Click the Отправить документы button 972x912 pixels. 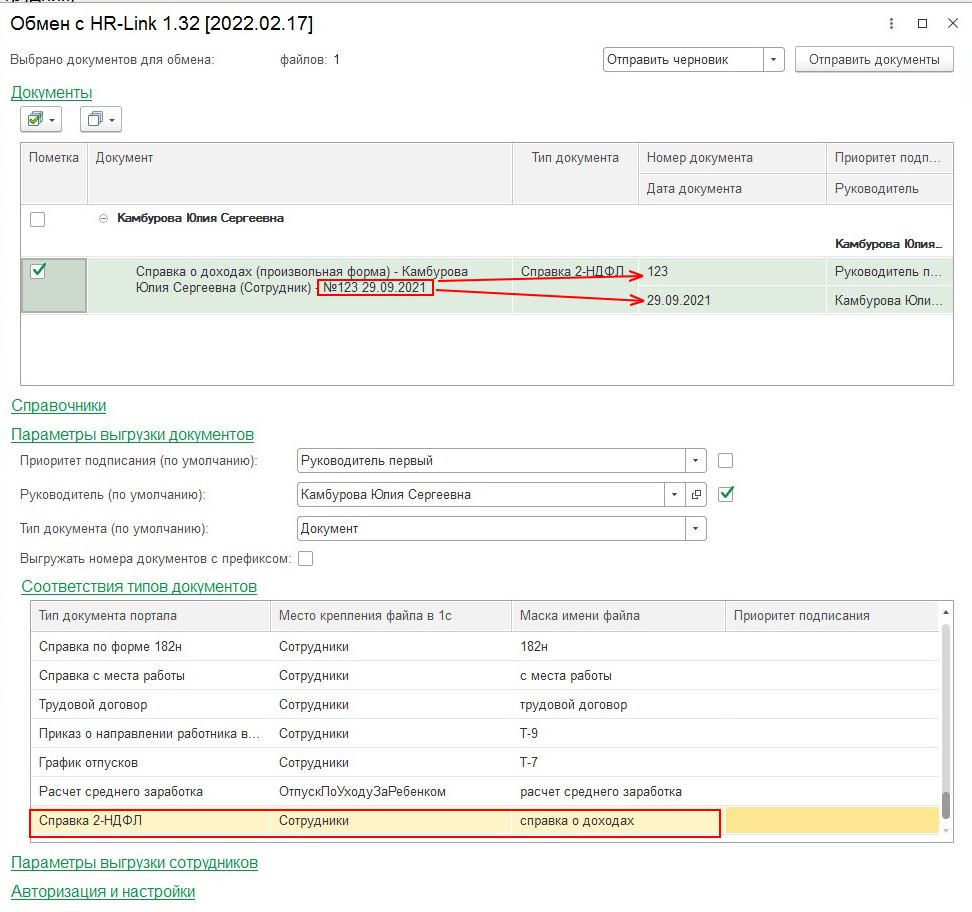pos(874,60)
